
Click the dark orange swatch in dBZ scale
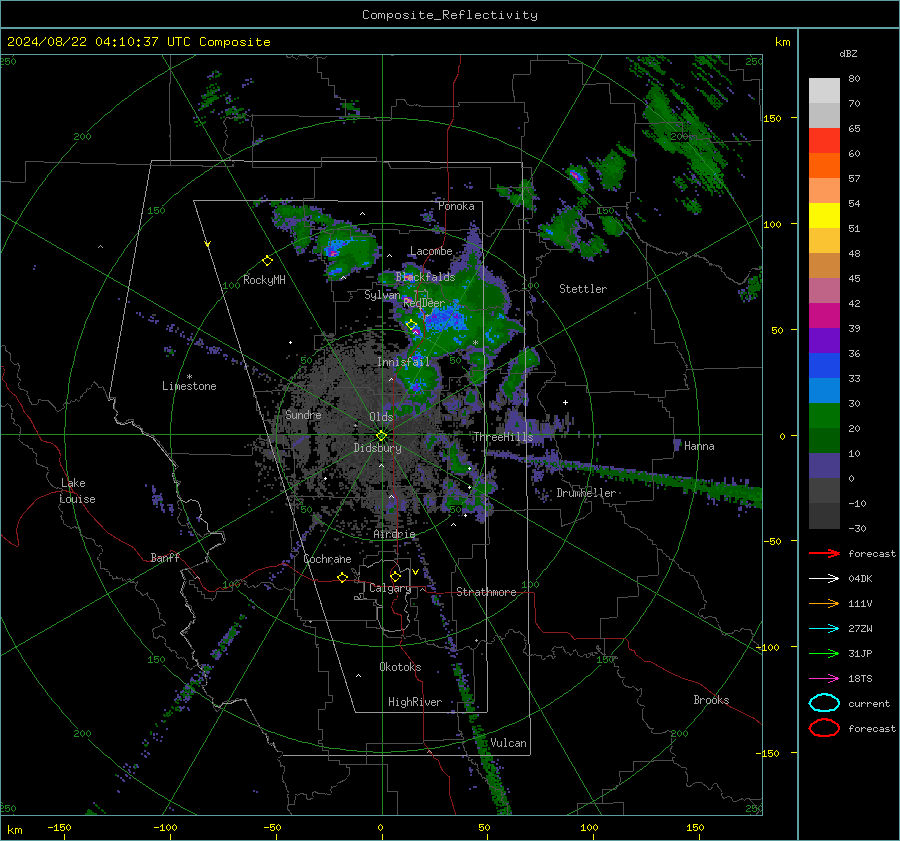pyautogui.click(x=824, y=166)
